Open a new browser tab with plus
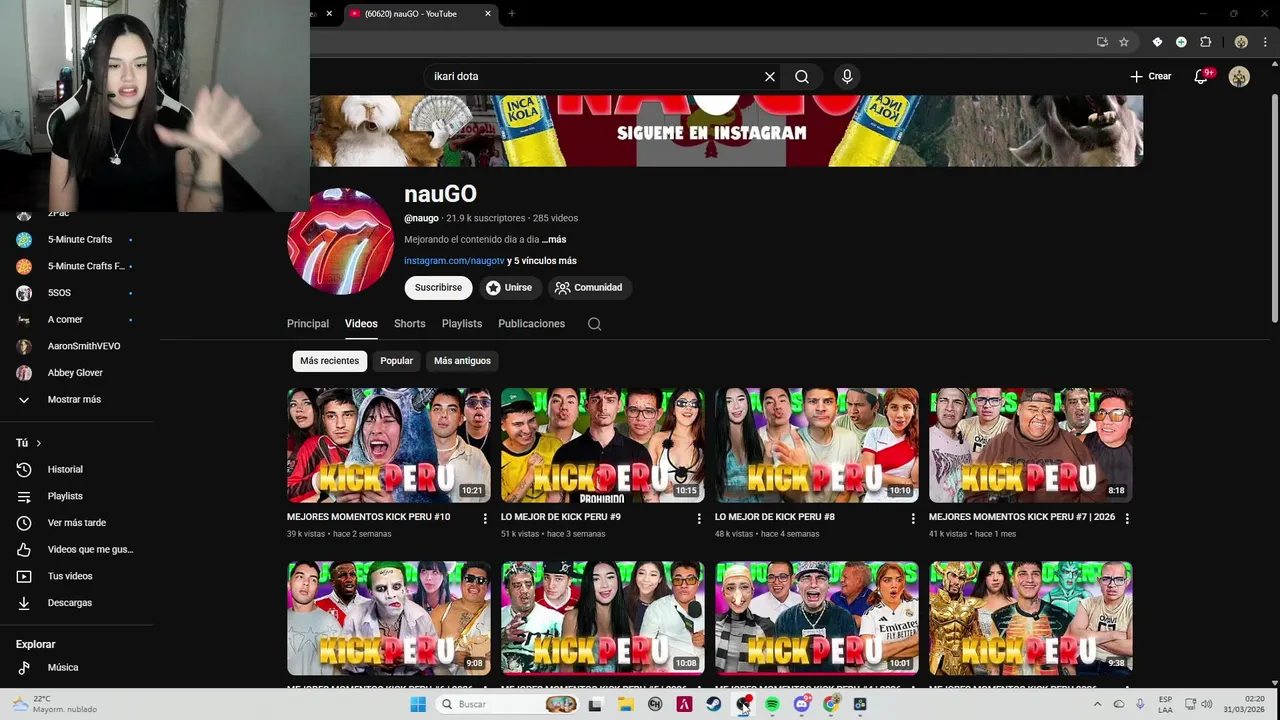1280x720 pixels. (x=511, y=14)
